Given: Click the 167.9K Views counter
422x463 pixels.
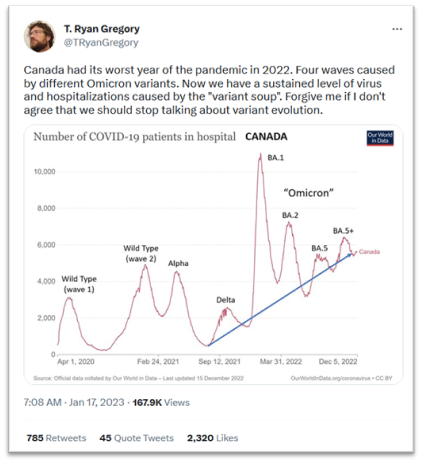Looking at the screenshot, I should 161,402.
